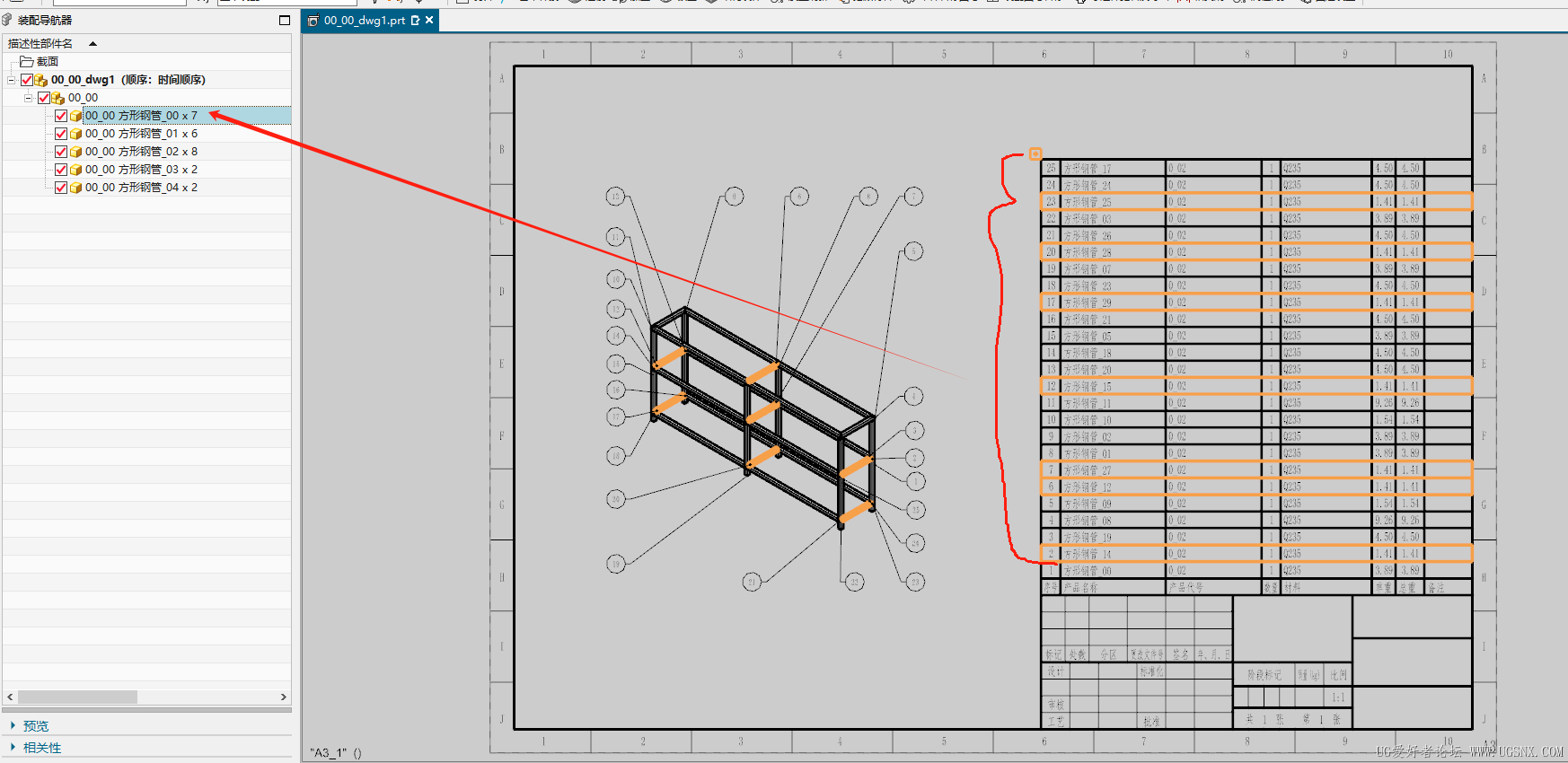
Task: Click the part icon of 方形钢管_02 x 8
Action: (75, 152)
